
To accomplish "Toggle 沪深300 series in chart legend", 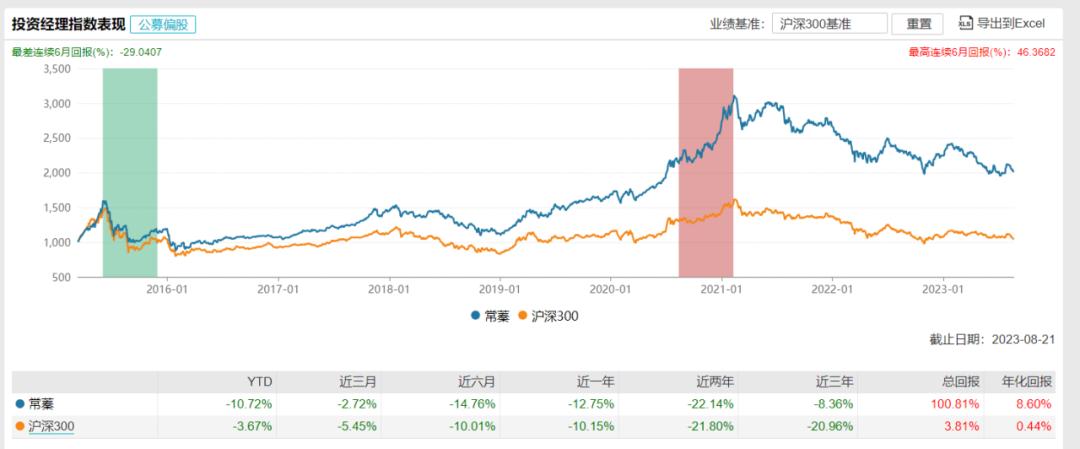I will (x=550, y=316).
